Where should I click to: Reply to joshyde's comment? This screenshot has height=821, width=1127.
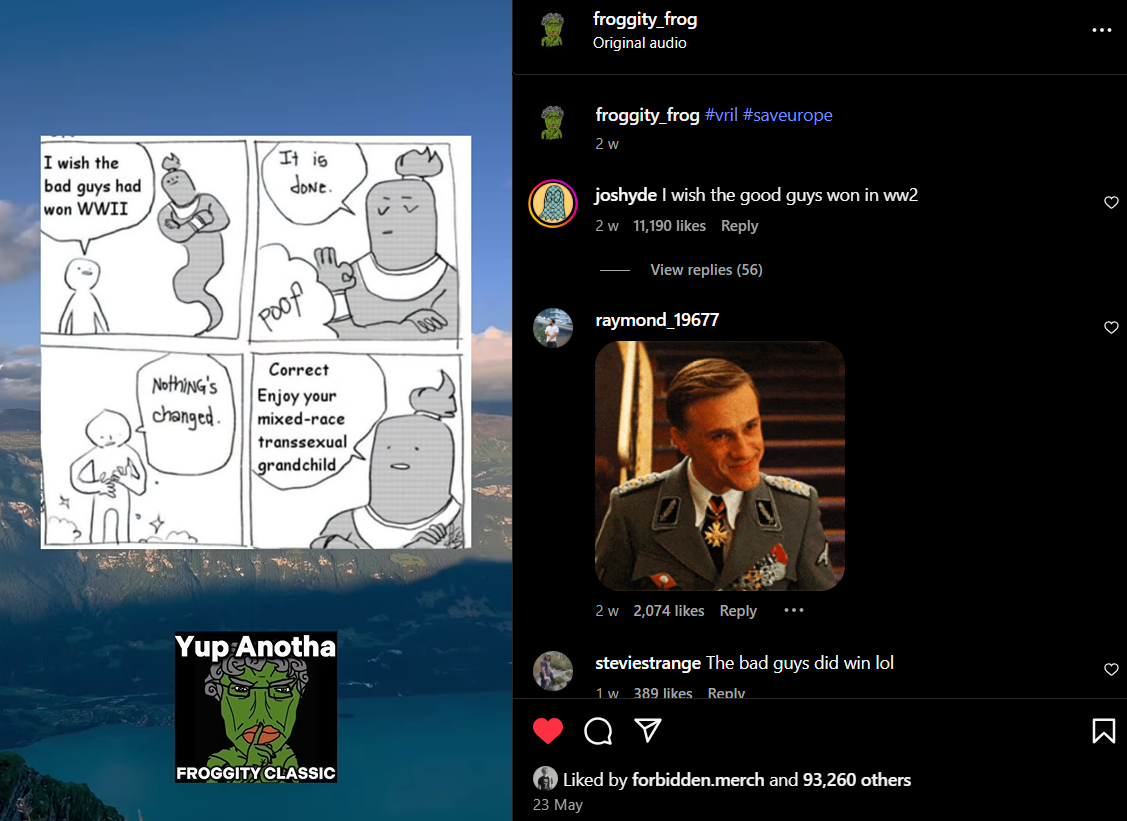tap(739, 226)
